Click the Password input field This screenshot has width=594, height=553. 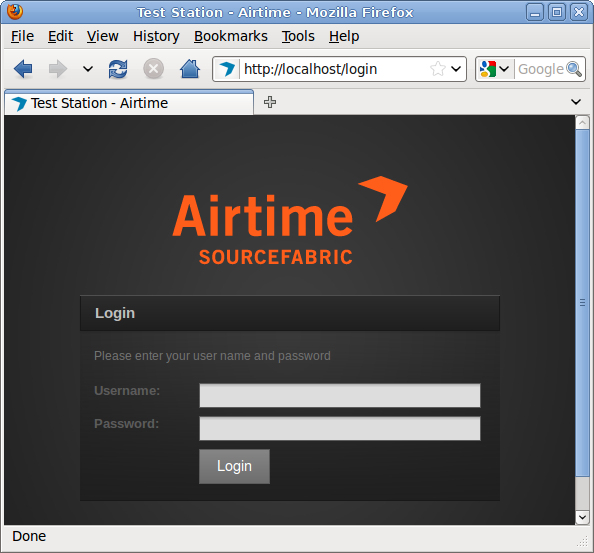coord(340,428)
